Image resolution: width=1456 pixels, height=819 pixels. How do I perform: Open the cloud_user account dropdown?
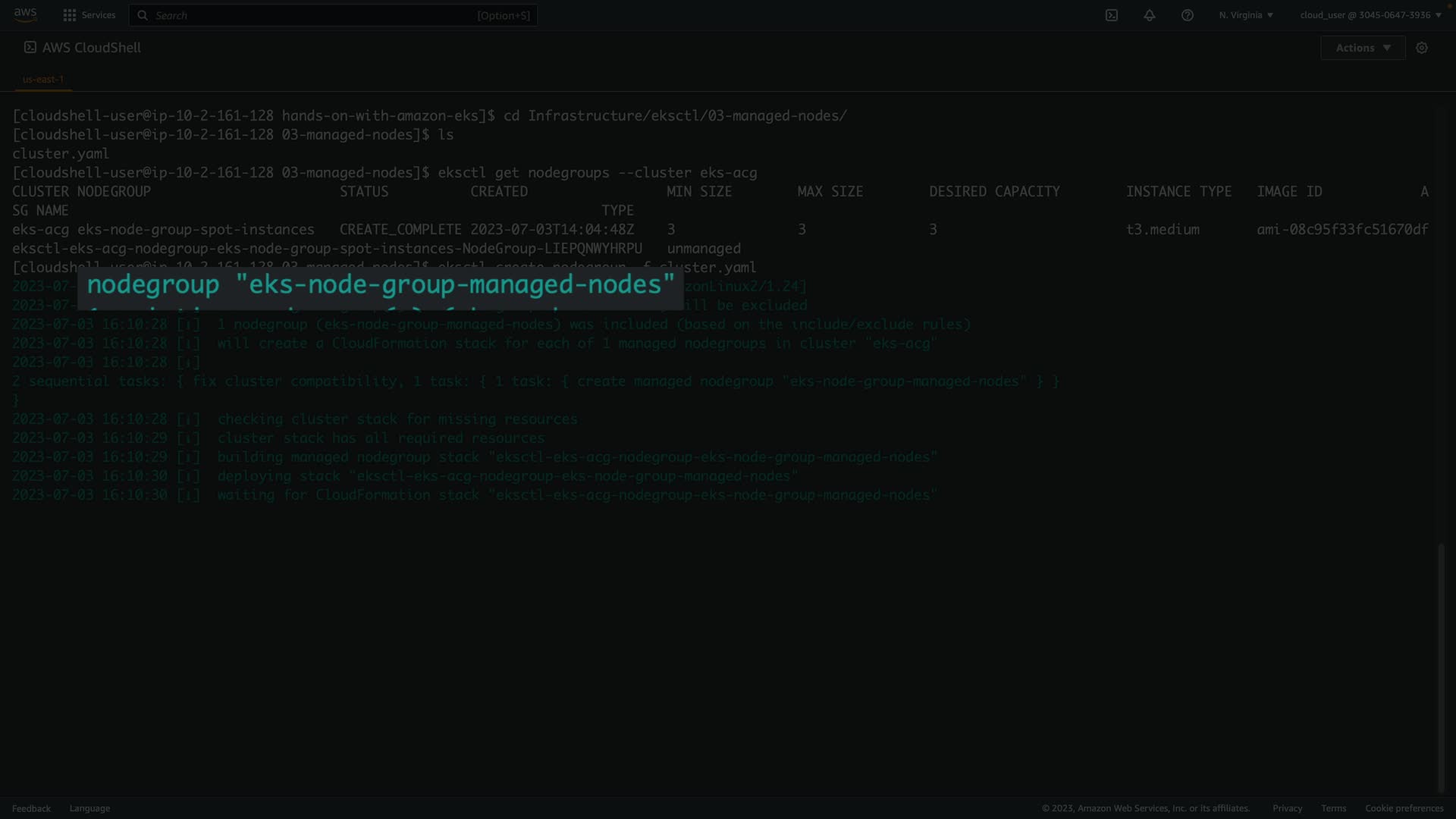pyautogui.click(x=1370, y=15)
